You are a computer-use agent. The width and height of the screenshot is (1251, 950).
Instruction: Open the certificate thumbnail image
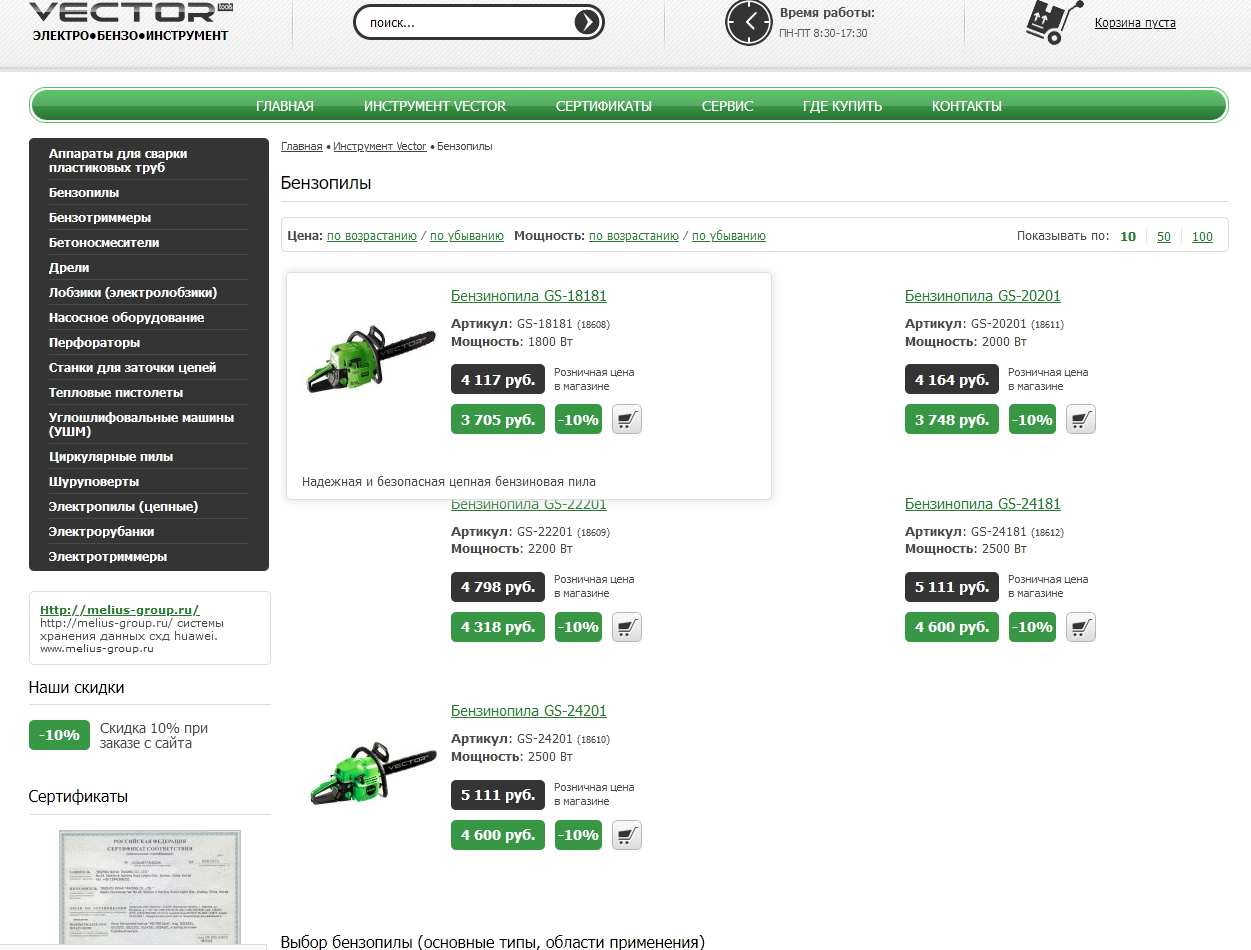click(x=150, y=888)
